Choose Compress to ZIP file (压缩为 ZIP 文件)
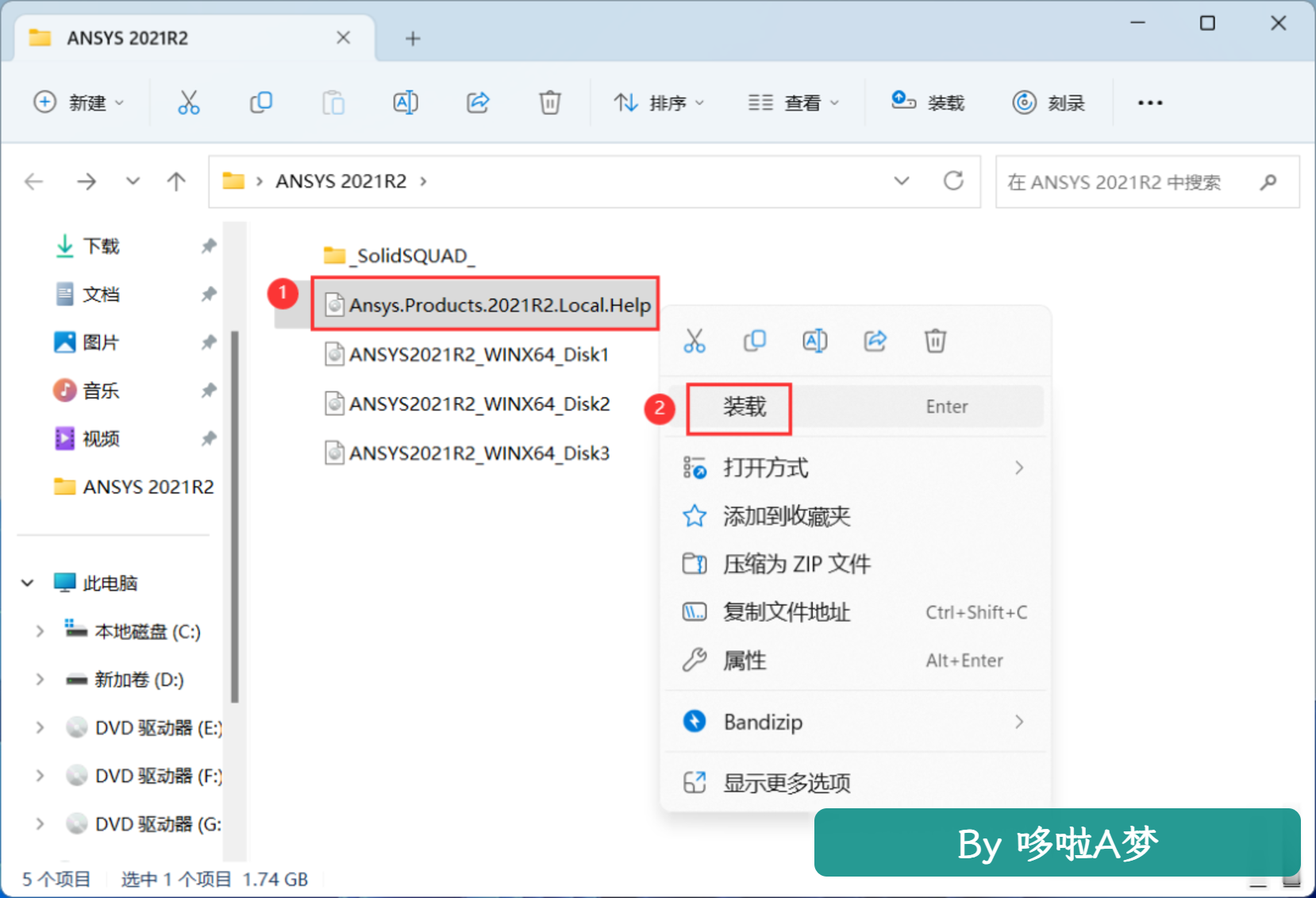Viewport: 1316px width, 898px height. coord(856,564)
